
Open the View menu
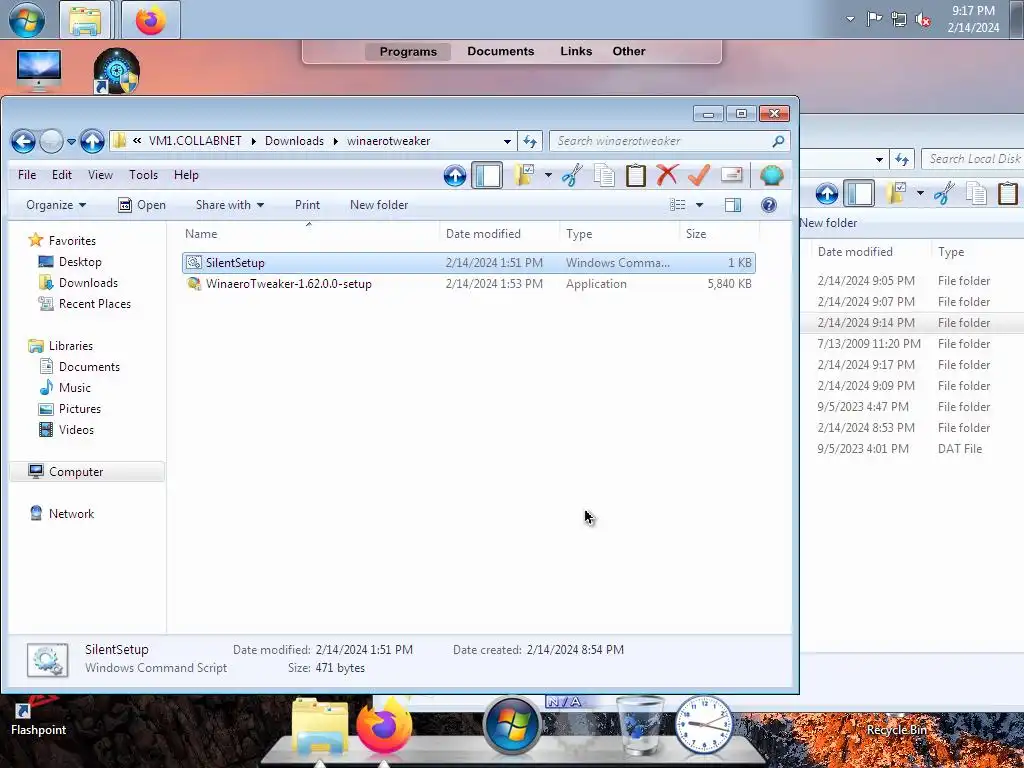[x=101, y=175]
